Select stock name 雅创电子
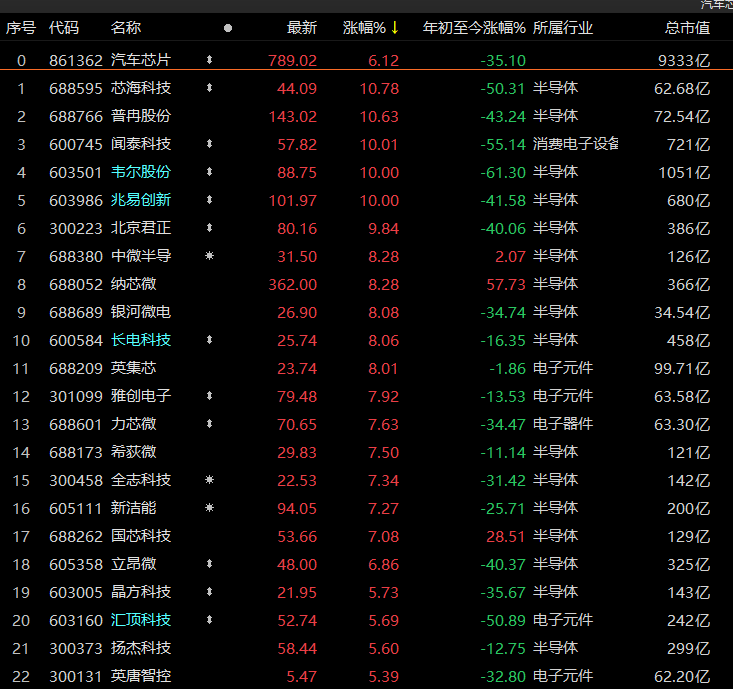733x689 pixels. point(141,396)
